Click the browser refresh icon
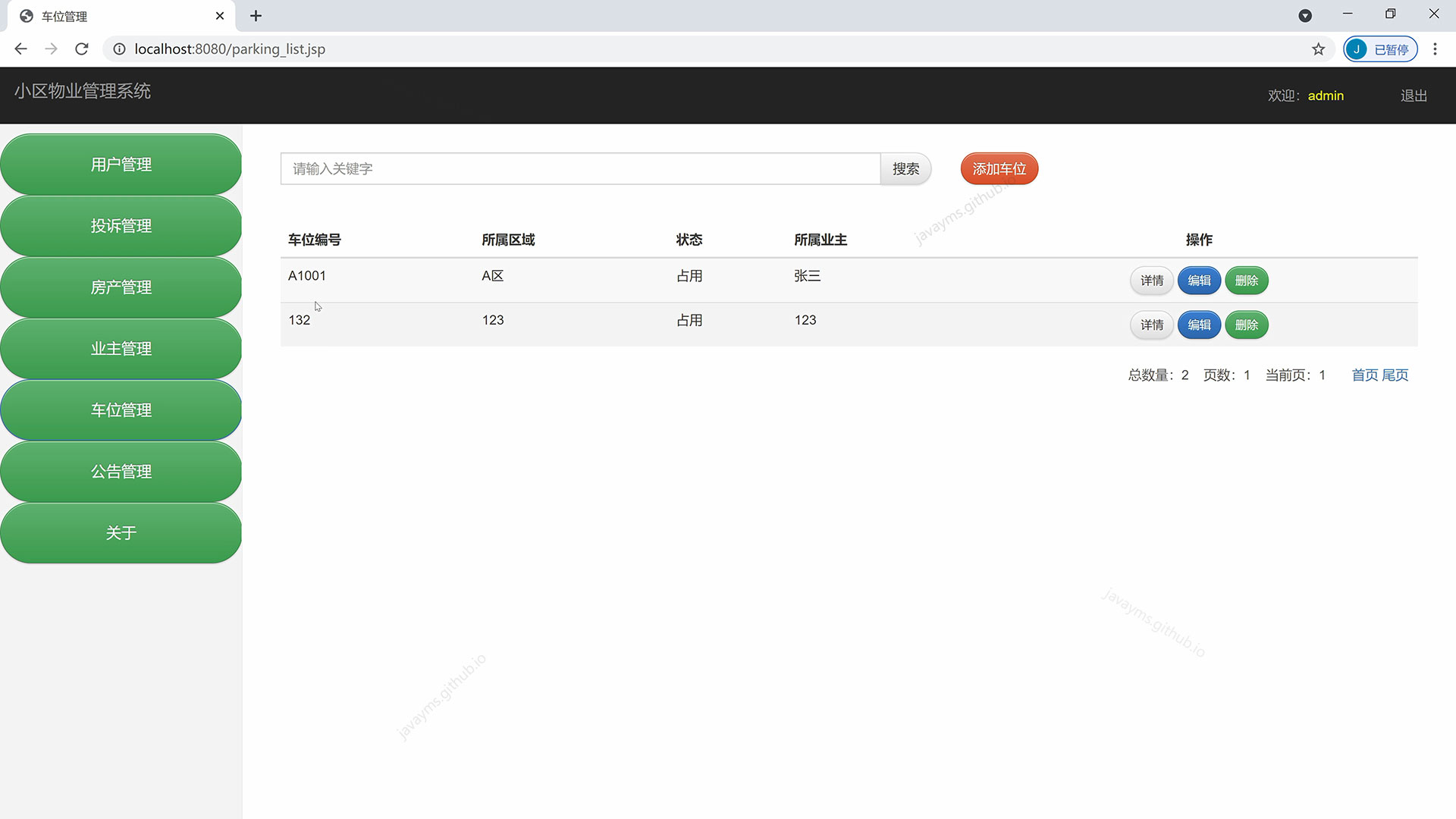 coord(81,49)
